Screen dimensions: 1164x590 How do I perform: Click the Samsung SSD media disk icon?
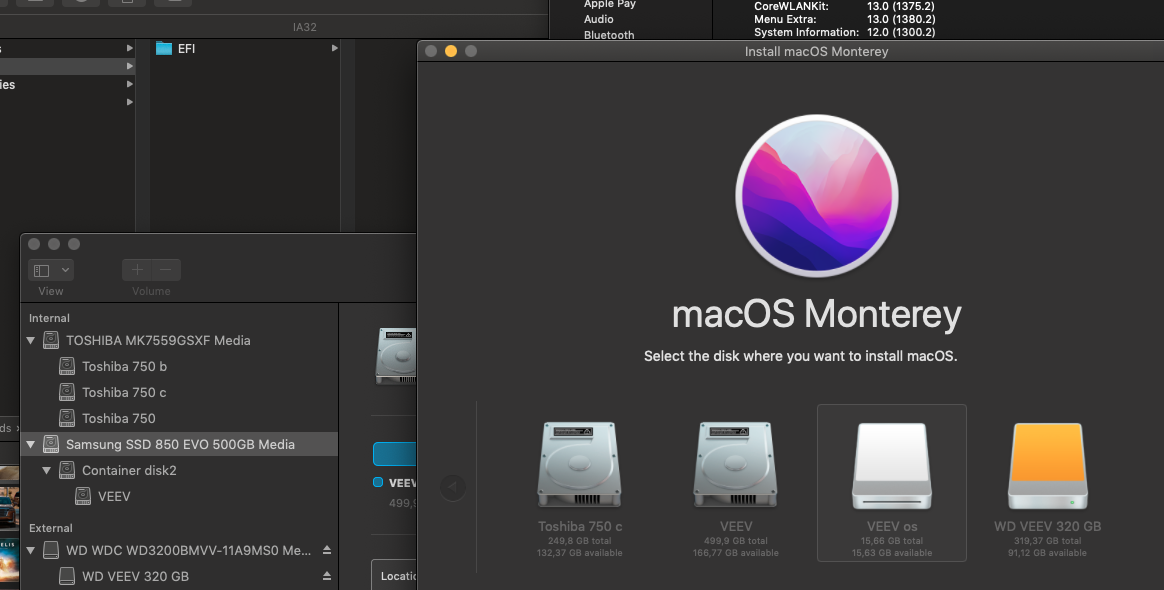point(50,444)
